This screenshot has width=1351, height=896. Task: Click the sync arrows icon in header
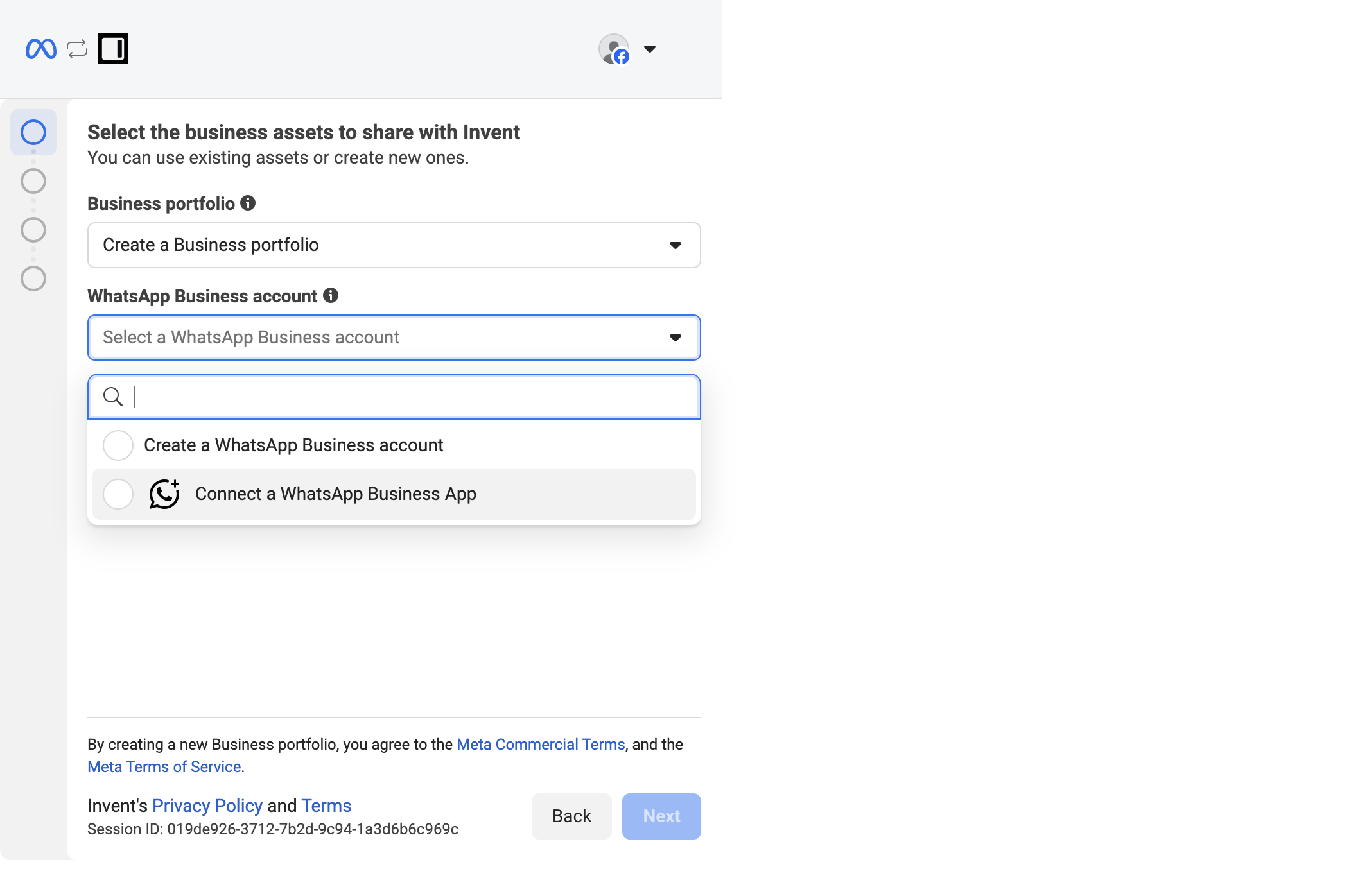[77, 49]
